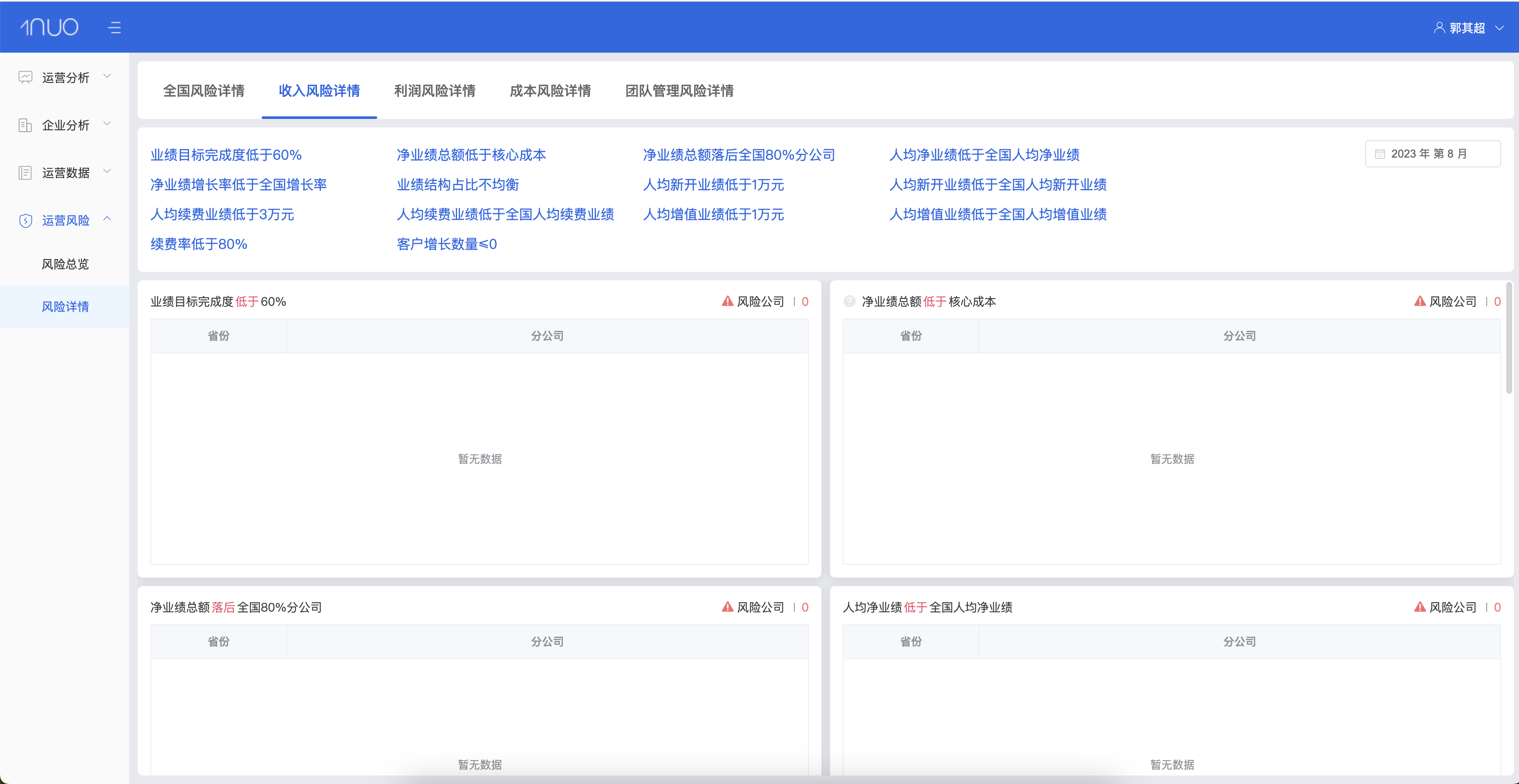1519x784 pixels.
Task: Click the 省份 column header in the 净业绩总额落后 table
Action: tap(219, 641)
